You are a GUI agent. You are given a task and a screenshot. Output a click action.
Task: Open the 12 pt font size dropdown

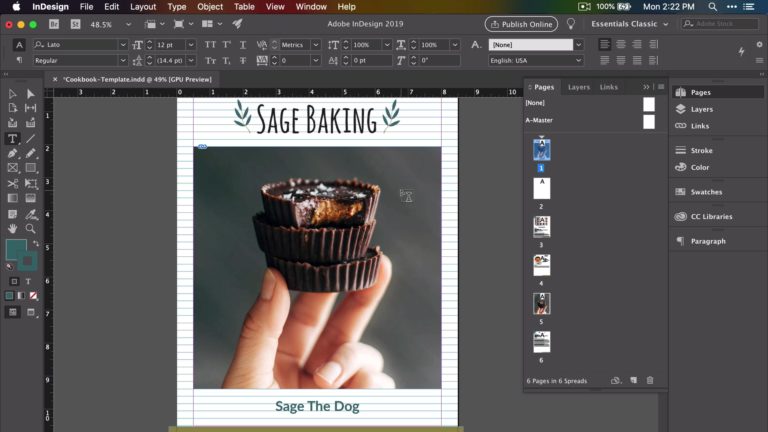pyautogui.click(x=191, y=45)
